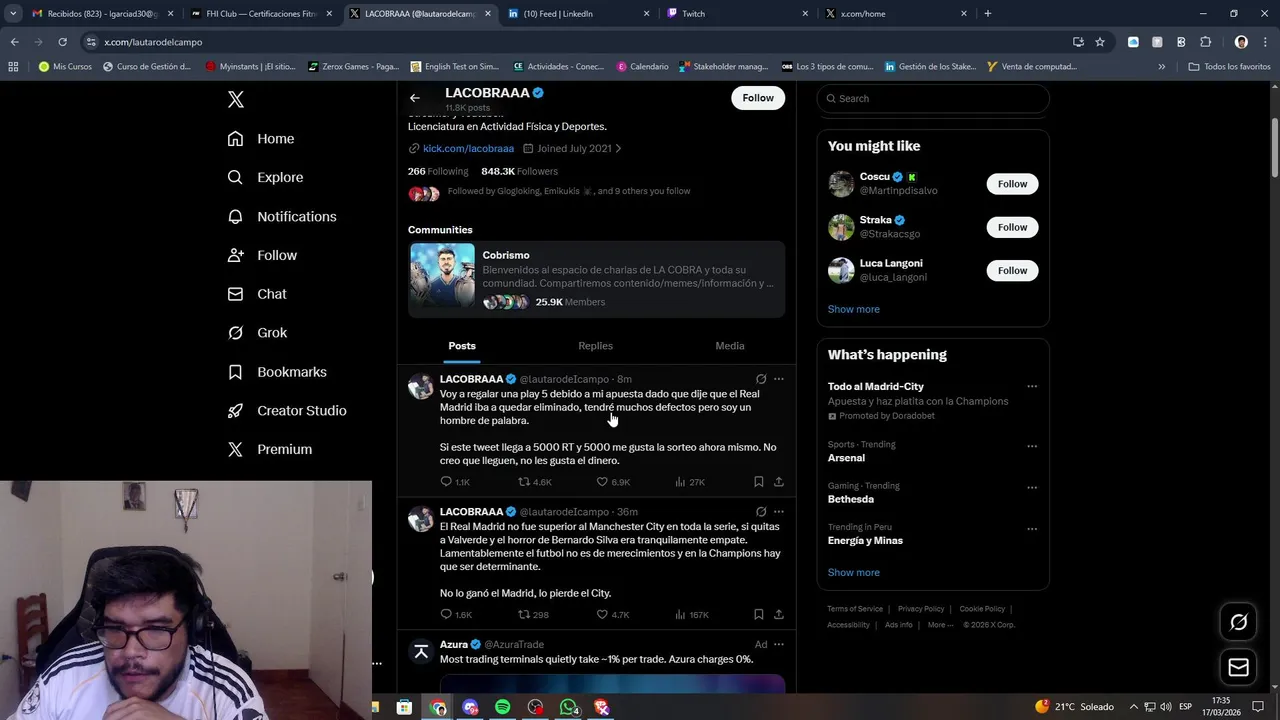Open the Chrome menu three dots
The height and width of the screenshot is (720, 1280).
point(1265,42)
